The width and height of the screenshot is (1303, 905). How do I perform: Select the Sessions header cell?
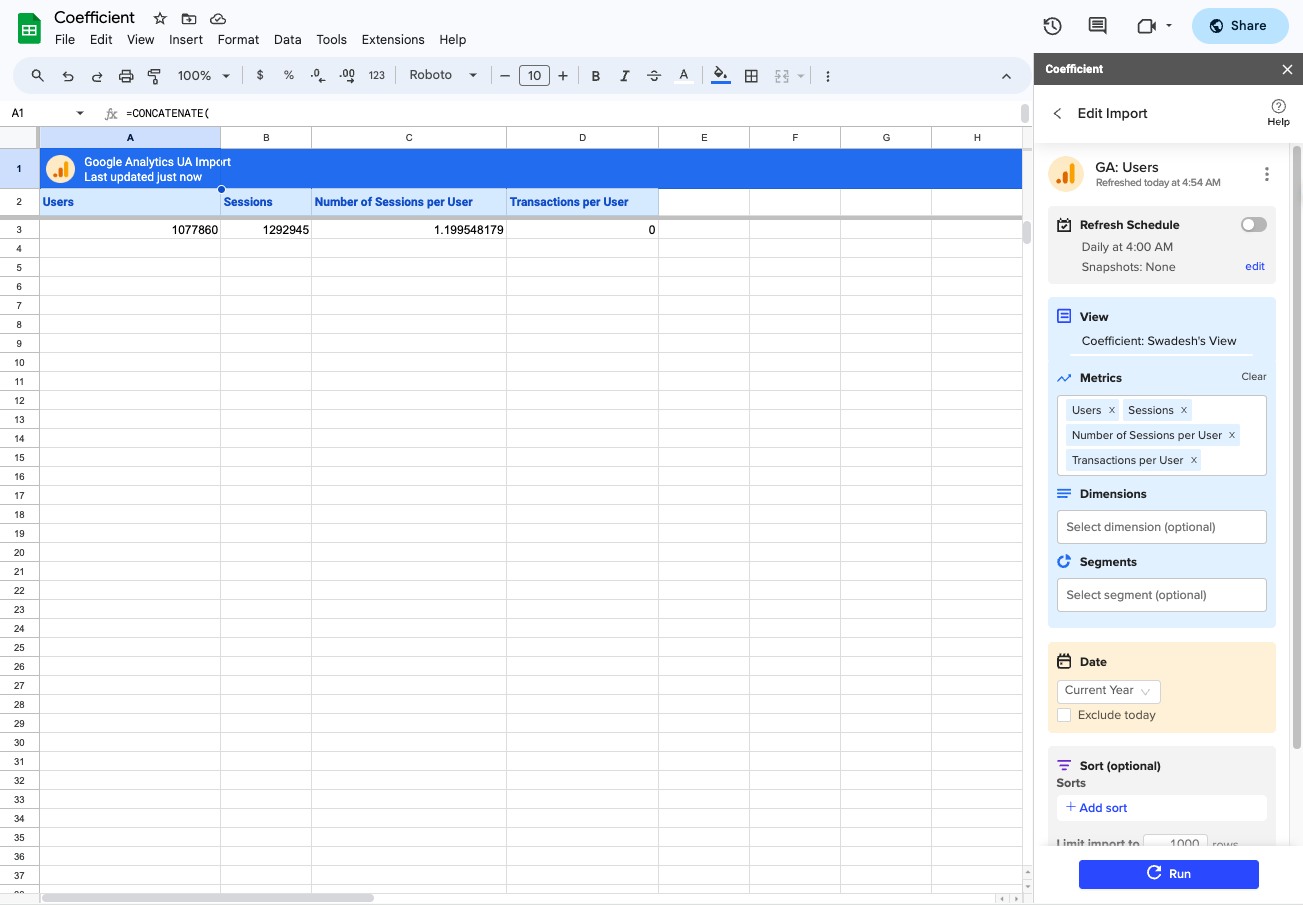coord(266,202)
